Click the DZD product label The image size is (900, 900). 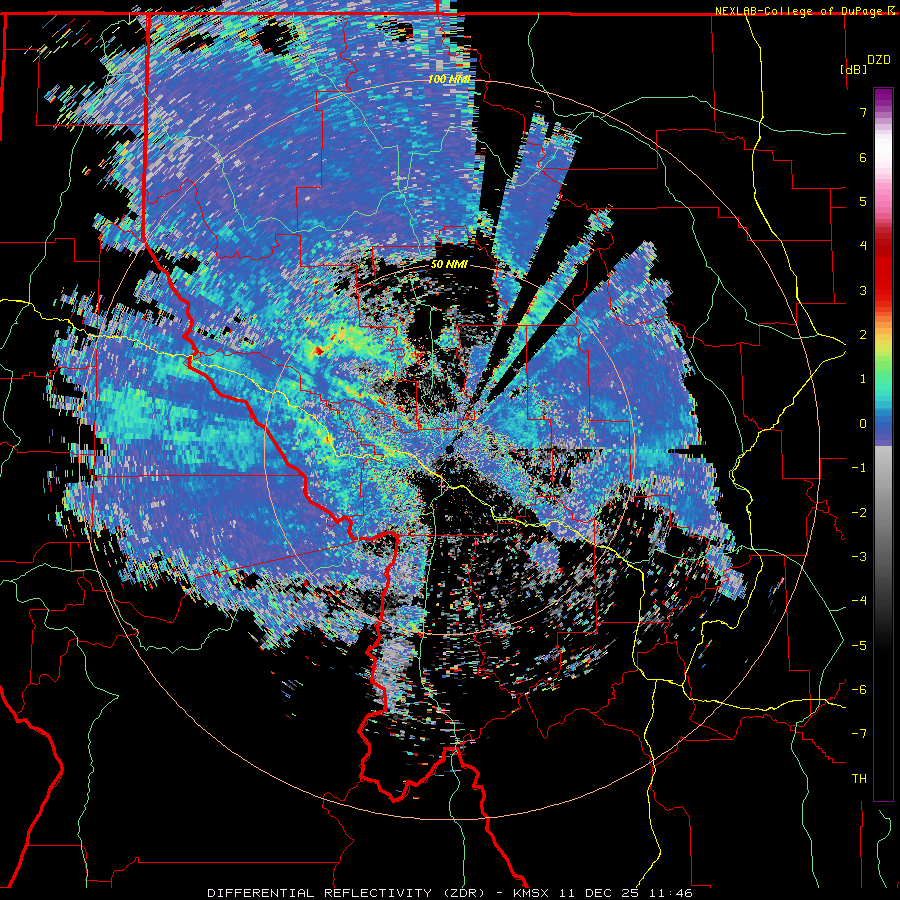click(x=879, y=60)
